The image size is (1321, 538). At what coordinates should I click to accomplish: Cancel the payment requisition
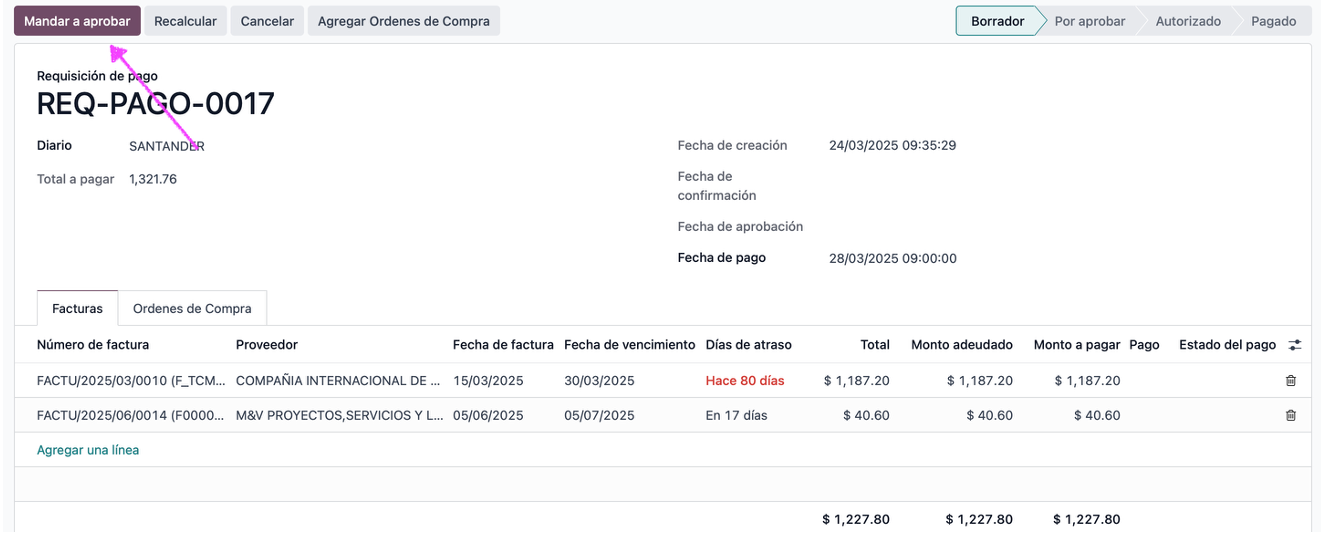[x=267, y=21]
